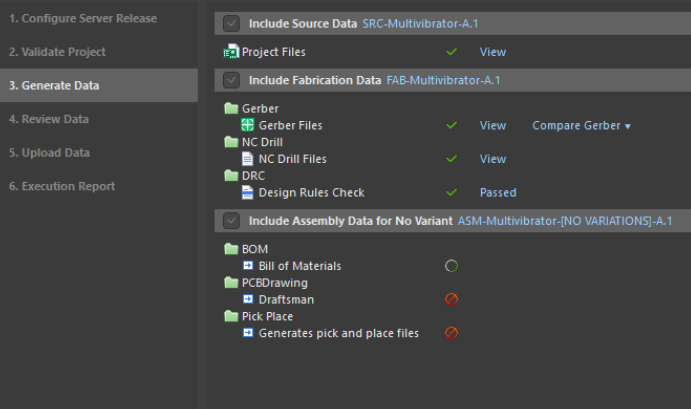The image size is (691, 409).
Task: Click the Project Files icon
Action: [231, 52]
